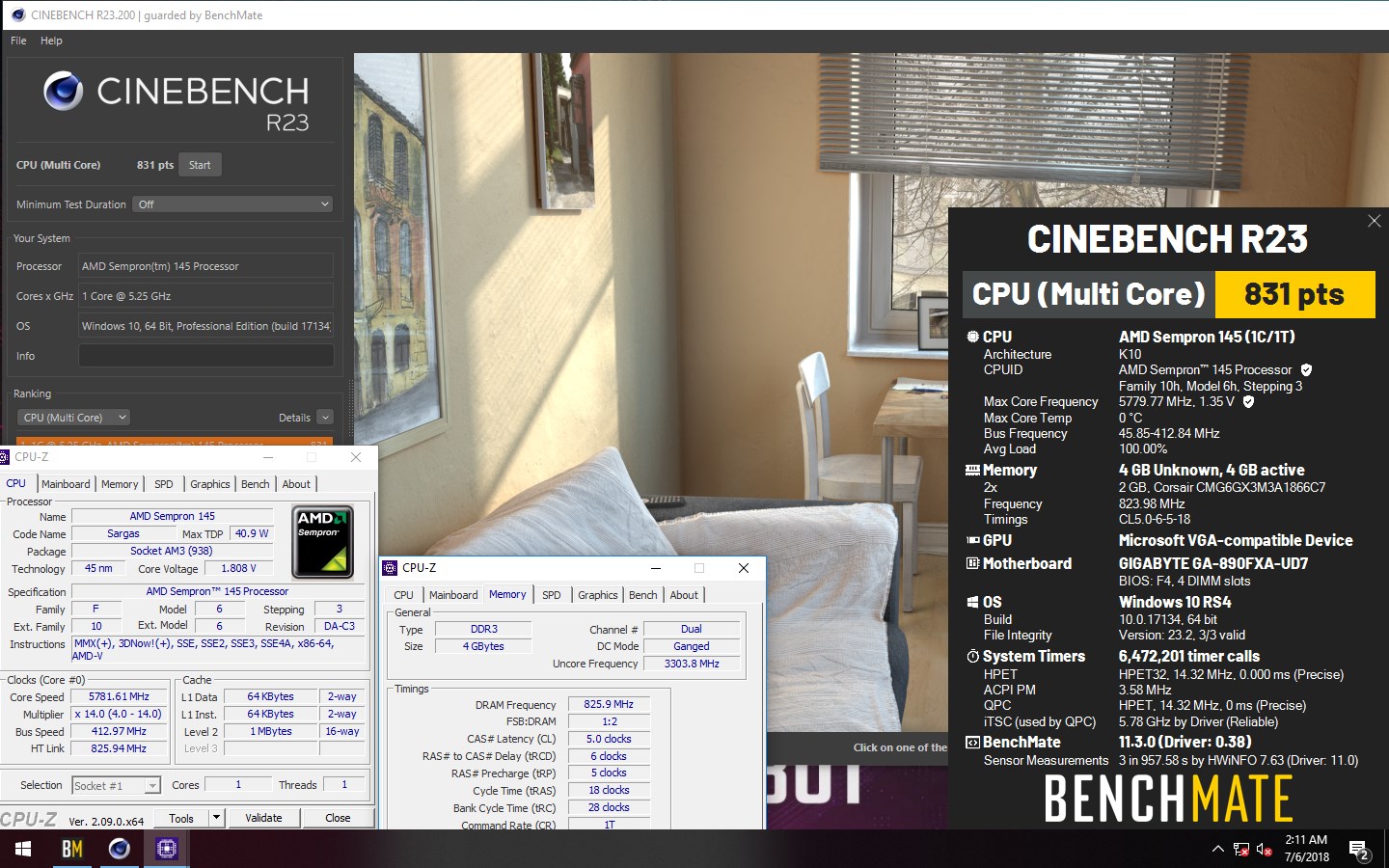Viewport: 1389px width, 868px height.
Task: Open the Windows Start menu
Action: pos(23,849)
